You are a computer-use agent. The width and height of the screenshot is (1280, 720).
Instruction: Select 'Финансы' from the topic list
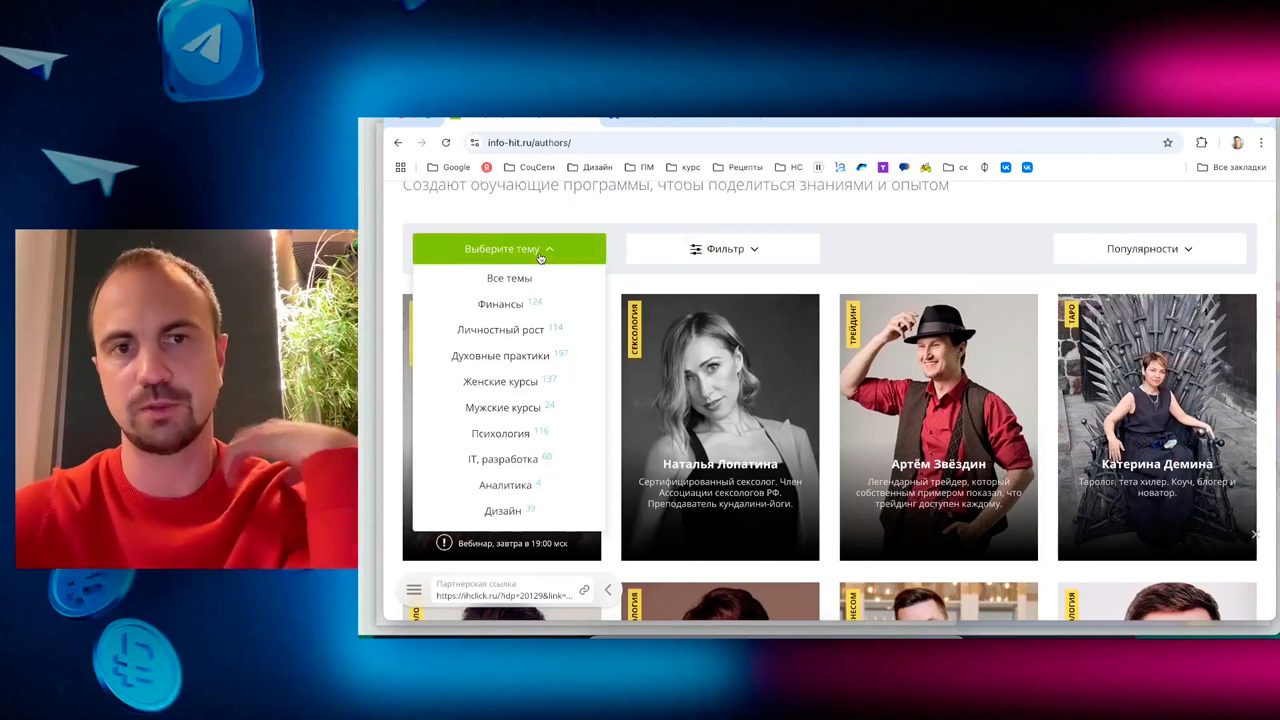500,304
